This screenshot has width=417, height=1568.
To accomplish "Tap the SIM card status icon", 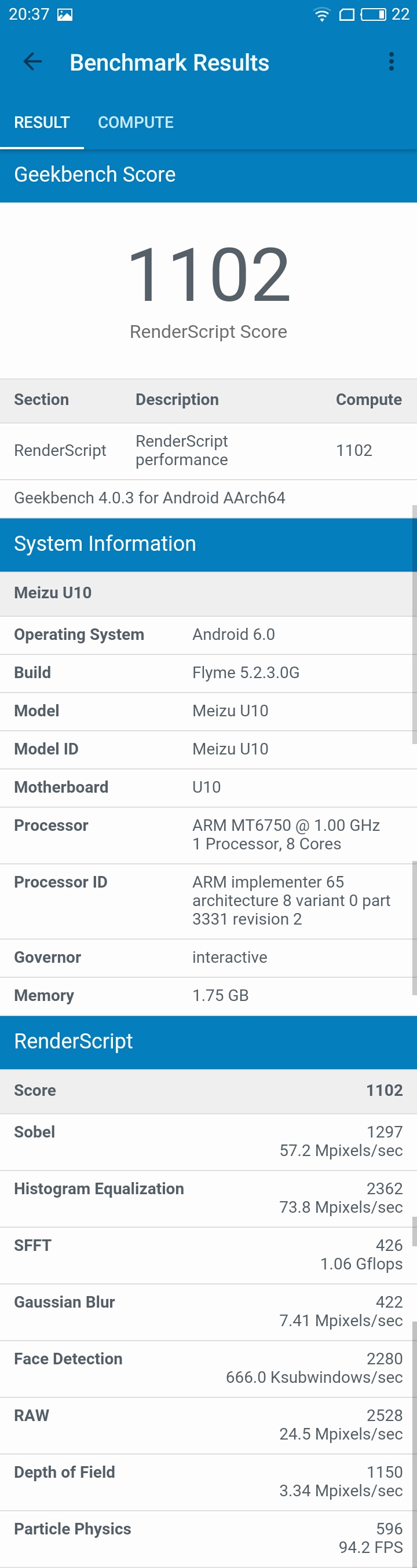I will click(x=347, y=14).
